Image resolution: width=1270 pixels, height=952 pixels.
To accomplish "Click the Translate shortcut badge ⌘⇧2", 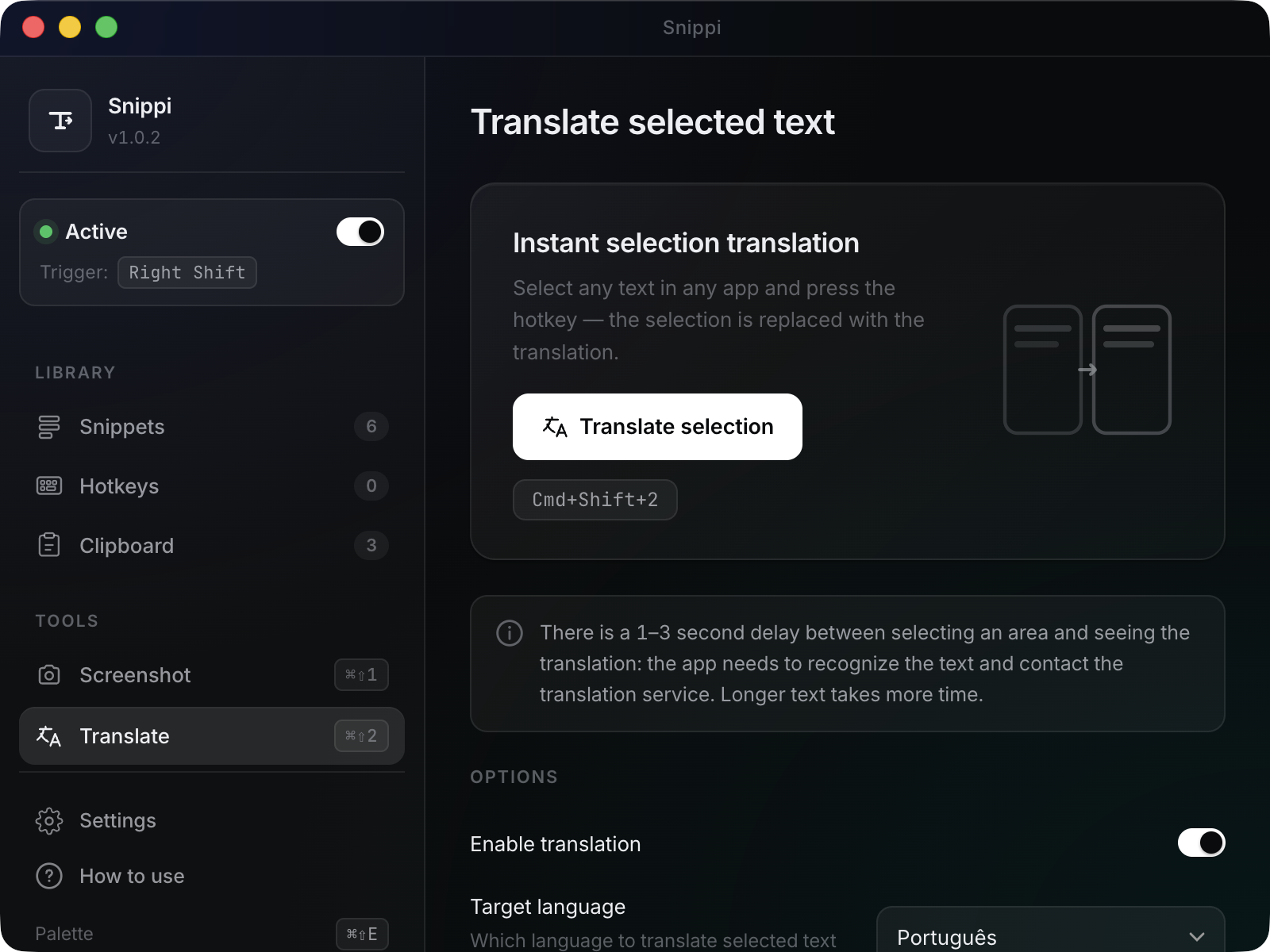I will (x=361, y=736).
